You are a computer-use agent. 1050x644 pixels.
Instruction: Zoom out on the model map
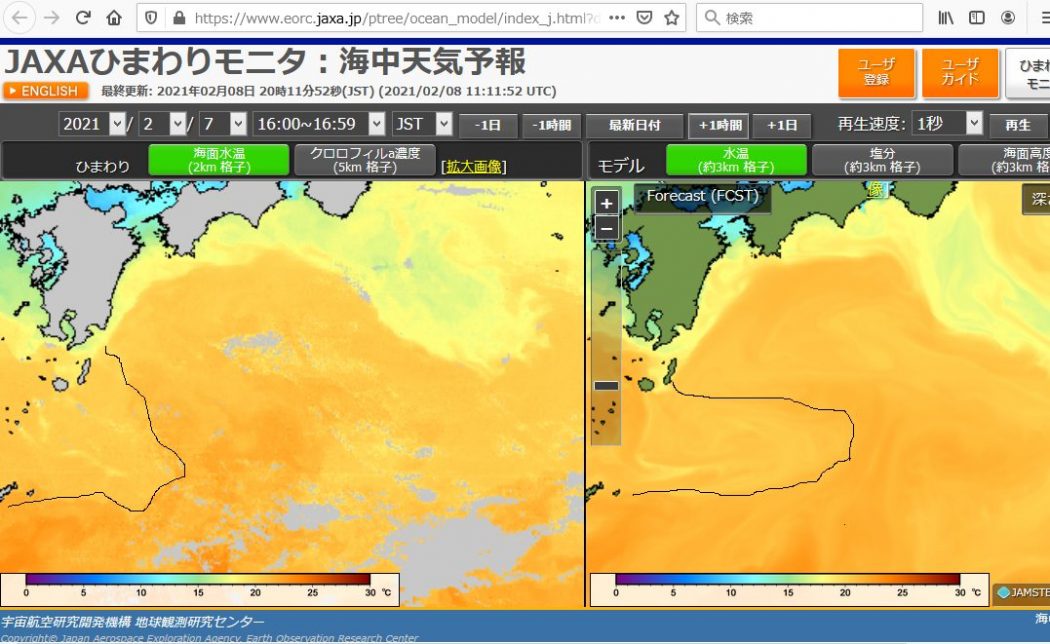(607, 228)
